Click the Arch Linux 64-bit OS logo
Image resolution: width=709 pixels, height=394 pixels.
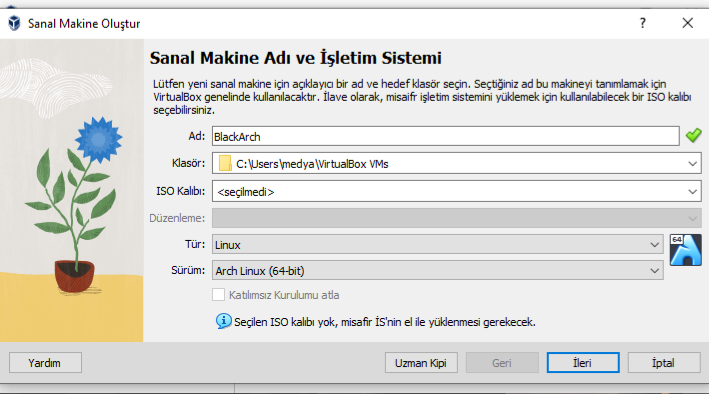point(685,250)
